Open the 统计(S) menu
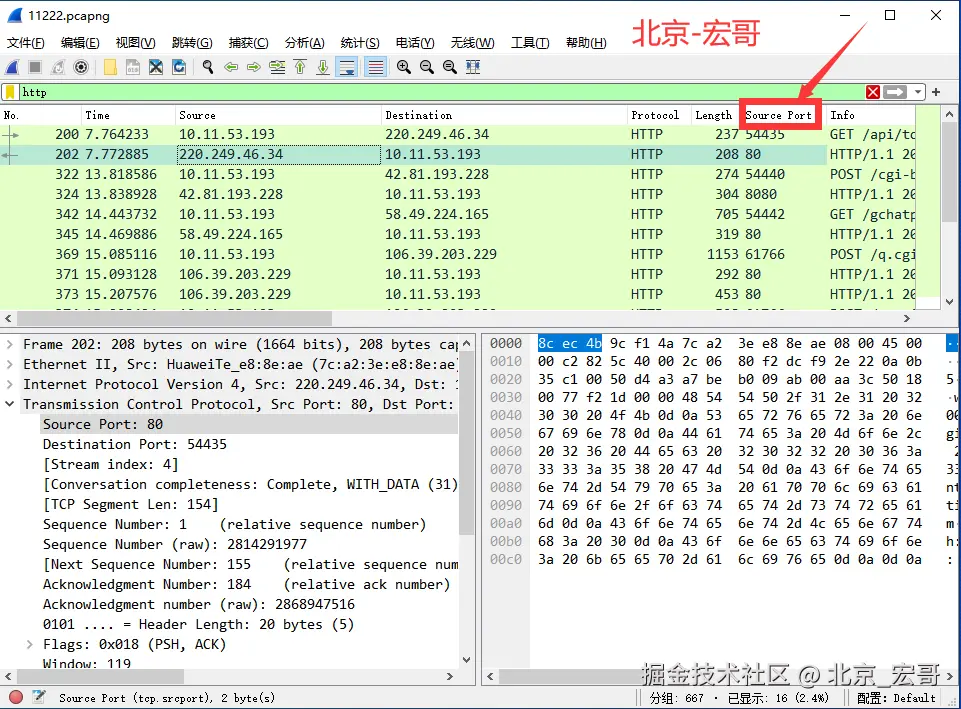 point(360,42)
